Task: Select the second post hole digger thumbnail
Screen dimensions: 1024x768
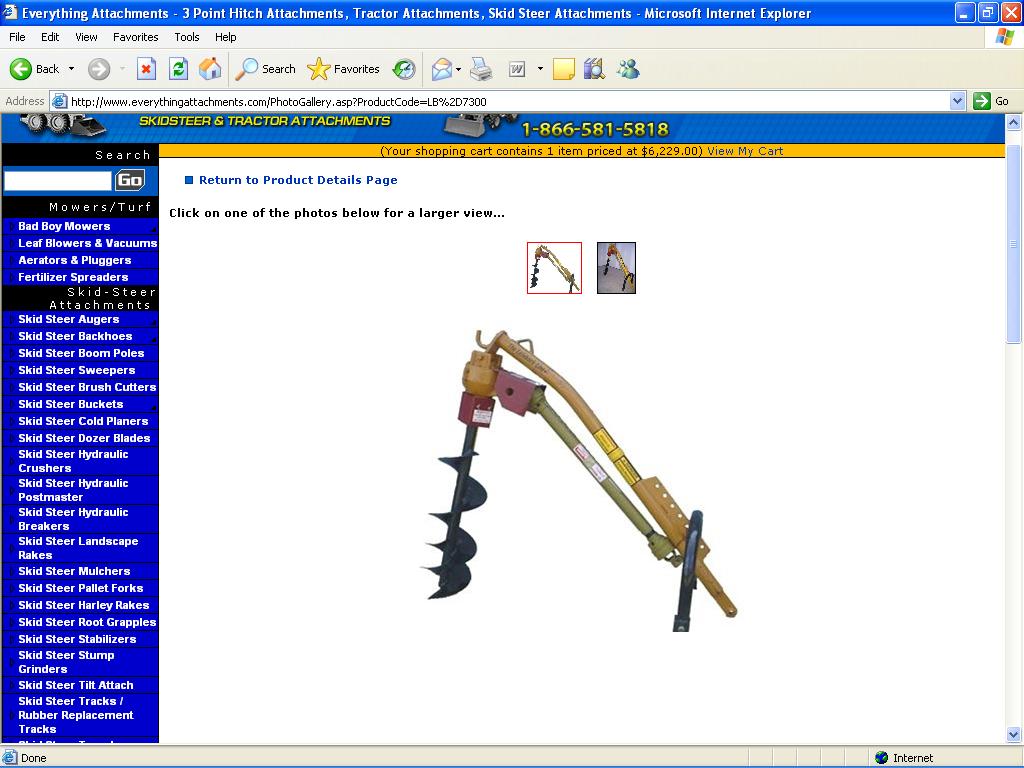Action: (x=616, y=268)
